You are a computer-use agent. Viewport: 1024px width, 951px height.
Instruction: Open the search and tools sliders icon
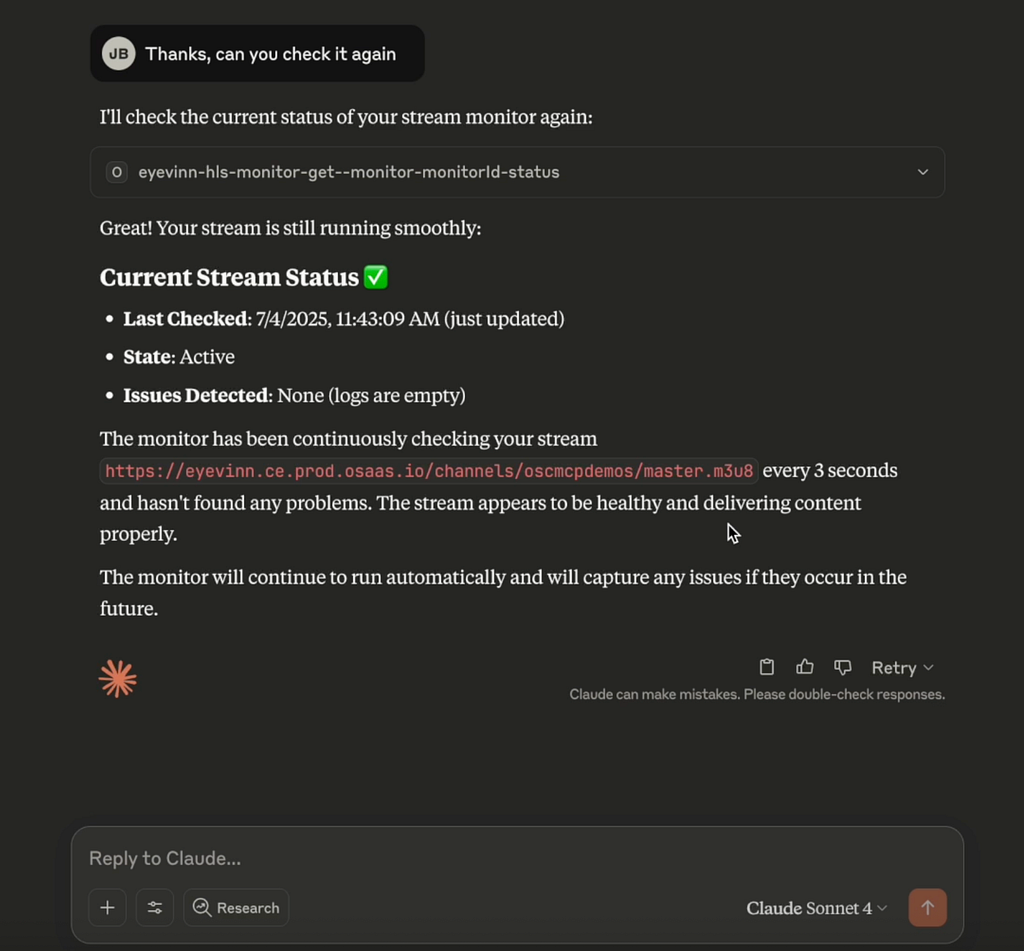[x=155, y=908]
